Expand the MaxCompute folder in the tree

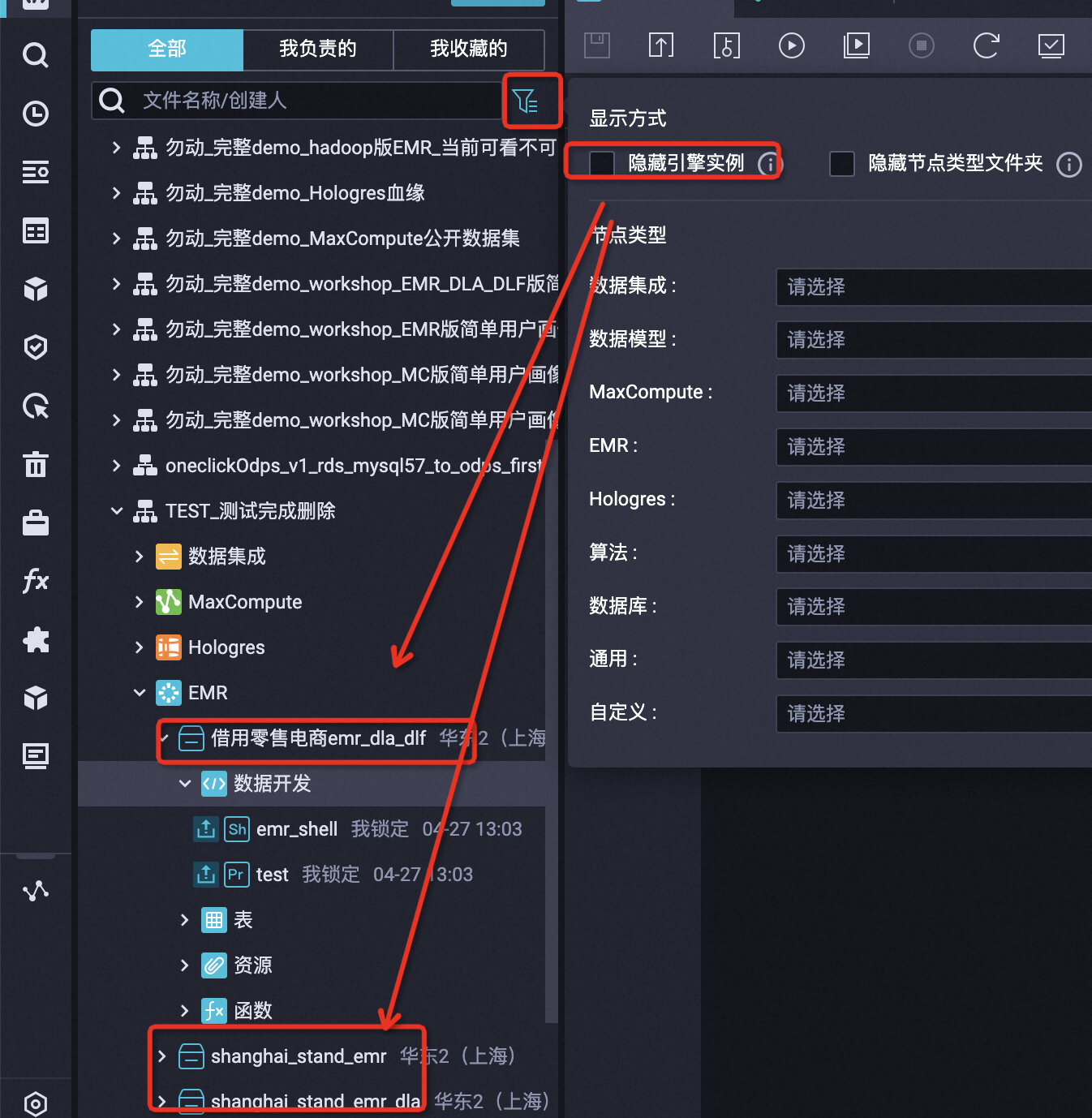[140, 601]
